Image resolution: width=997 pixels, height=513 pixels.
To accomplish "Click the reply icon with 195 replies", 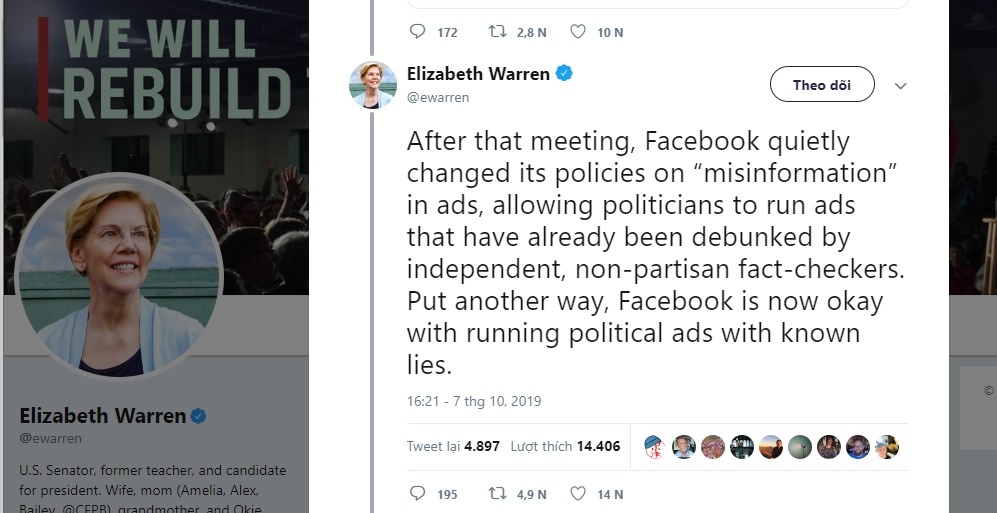I will (x=418, y=494).
